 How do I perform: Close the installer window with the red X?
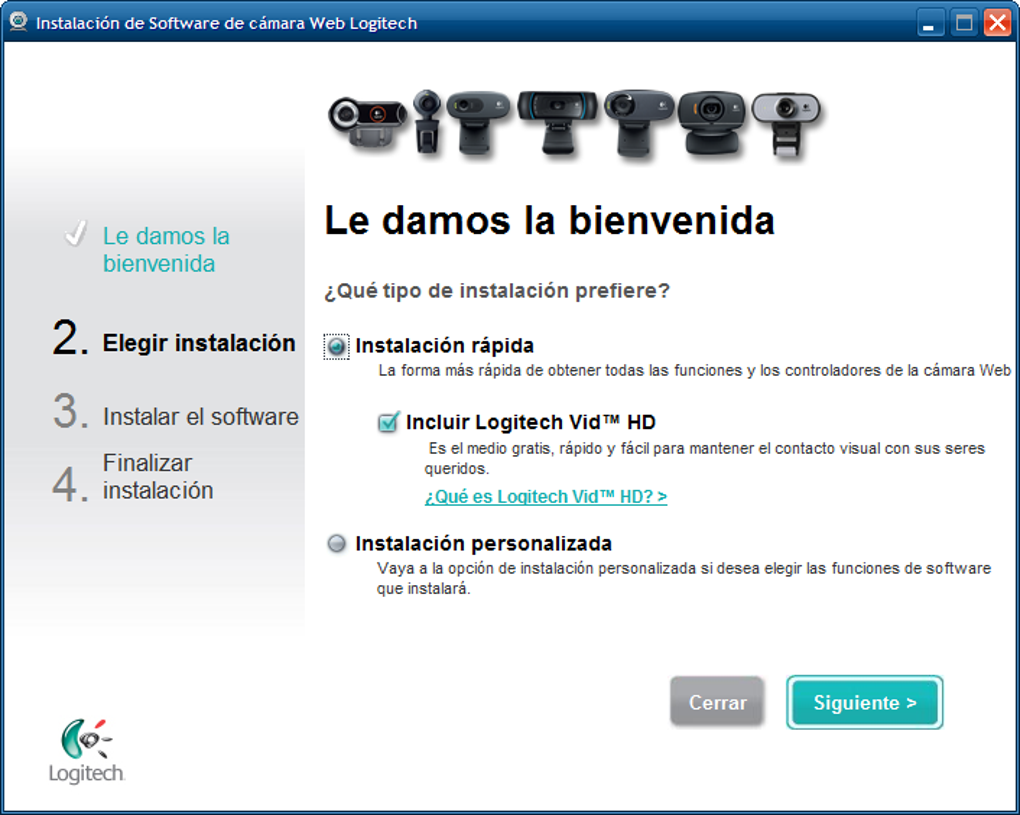click(997, 23)
